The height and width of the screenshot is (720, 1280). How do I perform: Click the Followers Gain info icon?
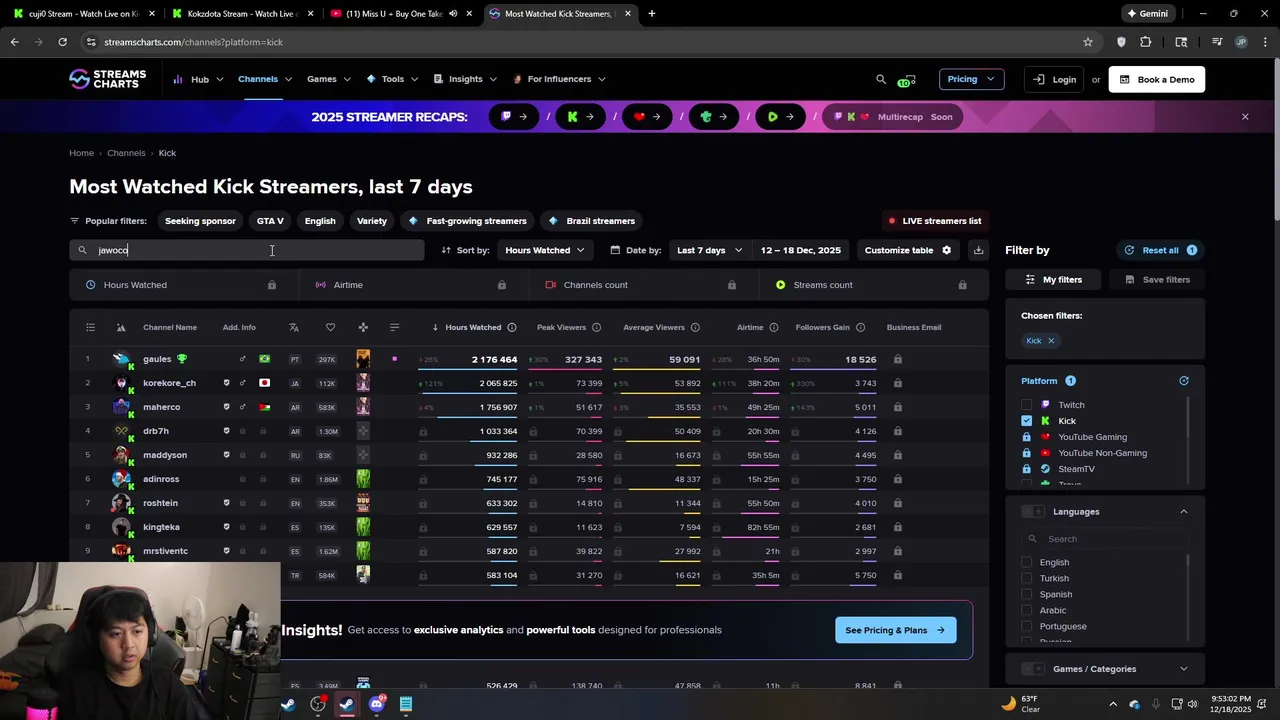pyautogui.click(x=860, y=327)
